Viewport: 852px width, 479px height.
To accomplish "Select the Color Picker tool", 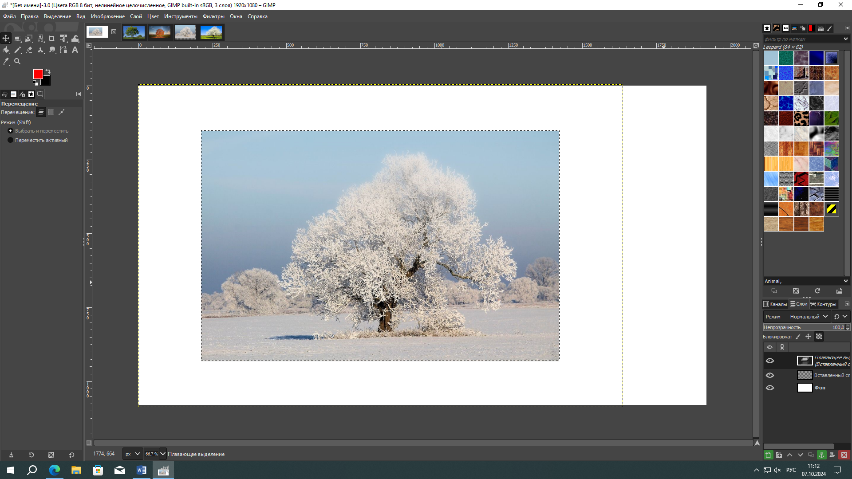I will point(6,61).
